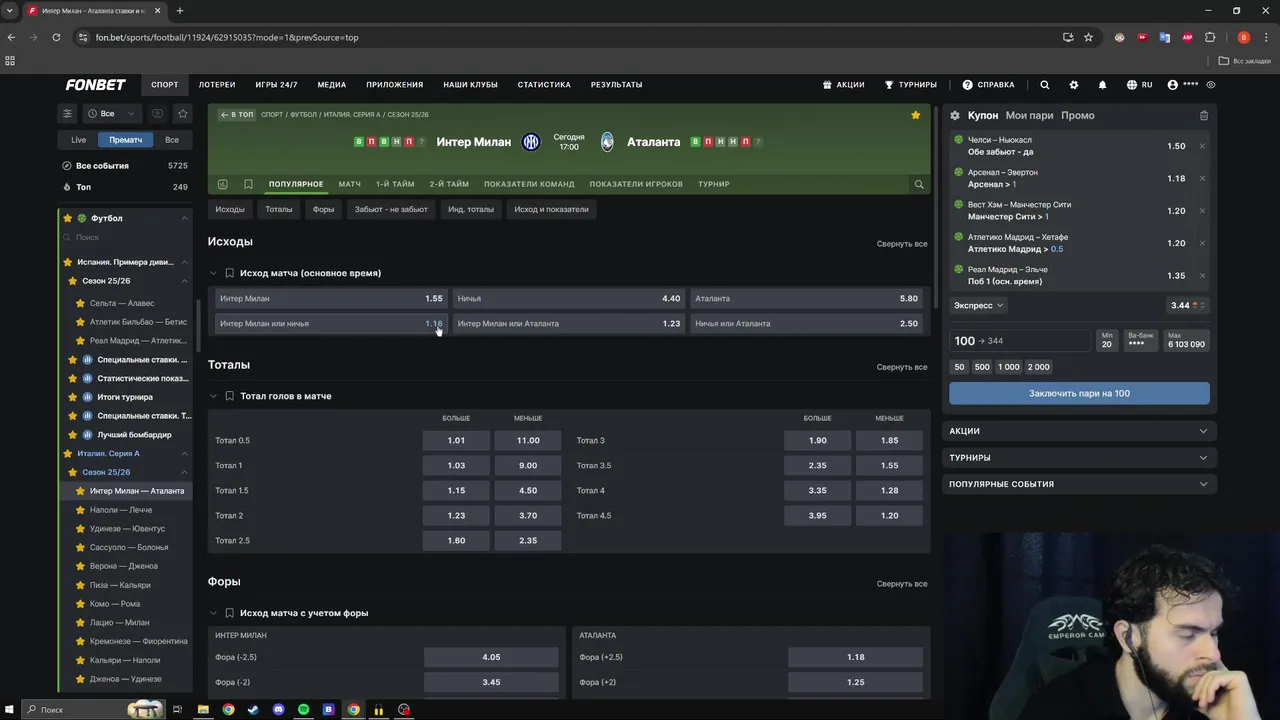Image resolution: width=1280 pixels, height=720 pixels.
Task: Toggle favorite star for Сельта — Алавес
Action: (x=80, y=303)
